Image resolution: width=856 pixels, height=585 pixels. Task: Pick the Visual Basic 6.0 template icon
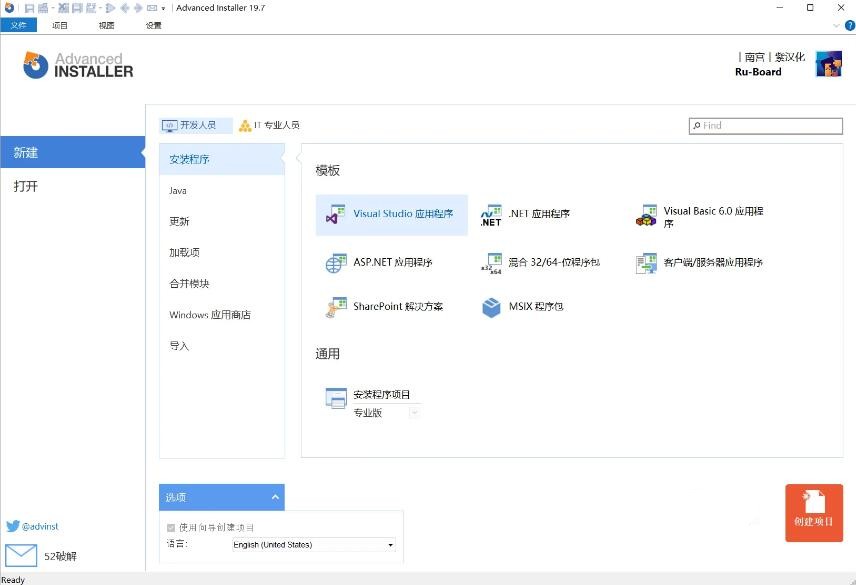pos(646,216)
